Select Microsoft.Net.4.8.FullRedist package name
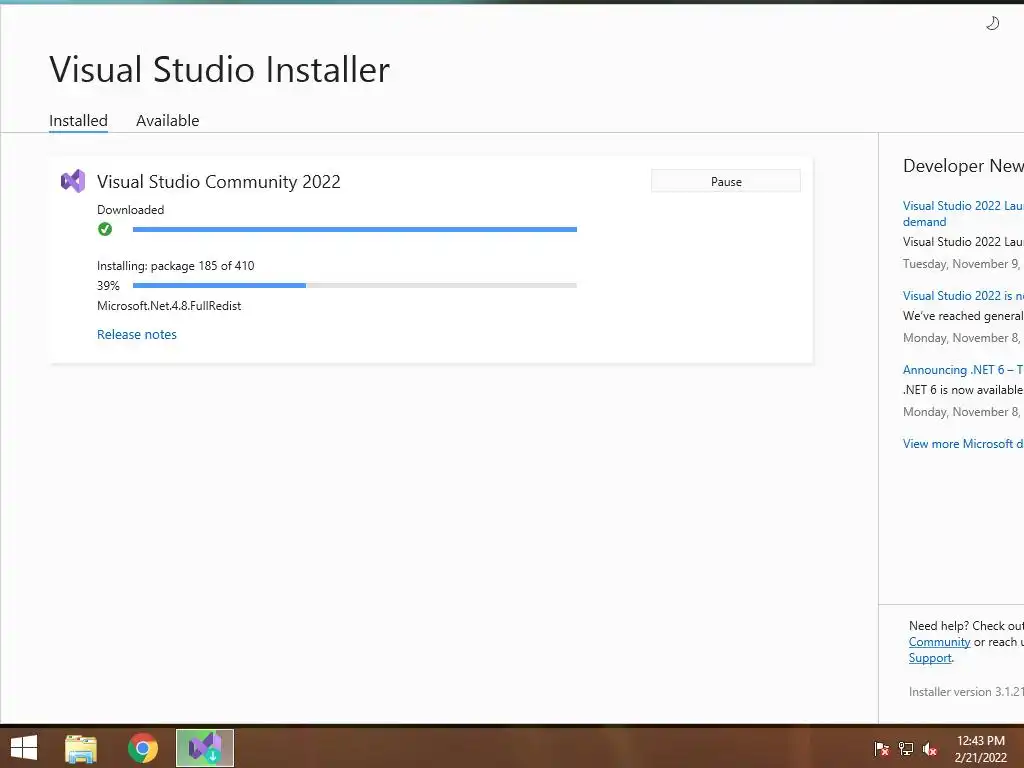The image size is (1024, 768). click(x=169, y=306)
